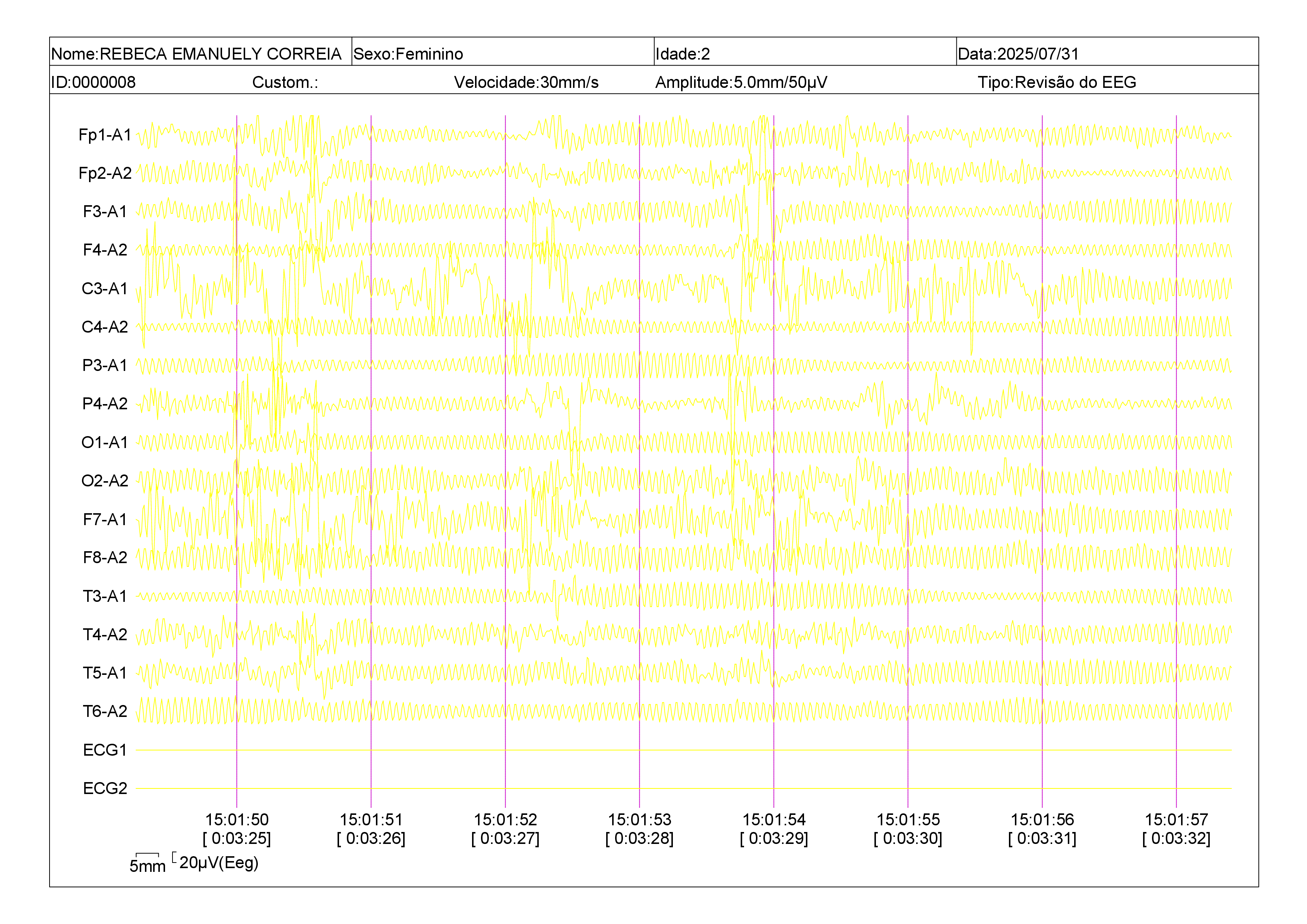Click the elapsed time [ 0:03:30]
Image resolution: width=1307 pixels, height=924 pixels.
tap(908, 839)
